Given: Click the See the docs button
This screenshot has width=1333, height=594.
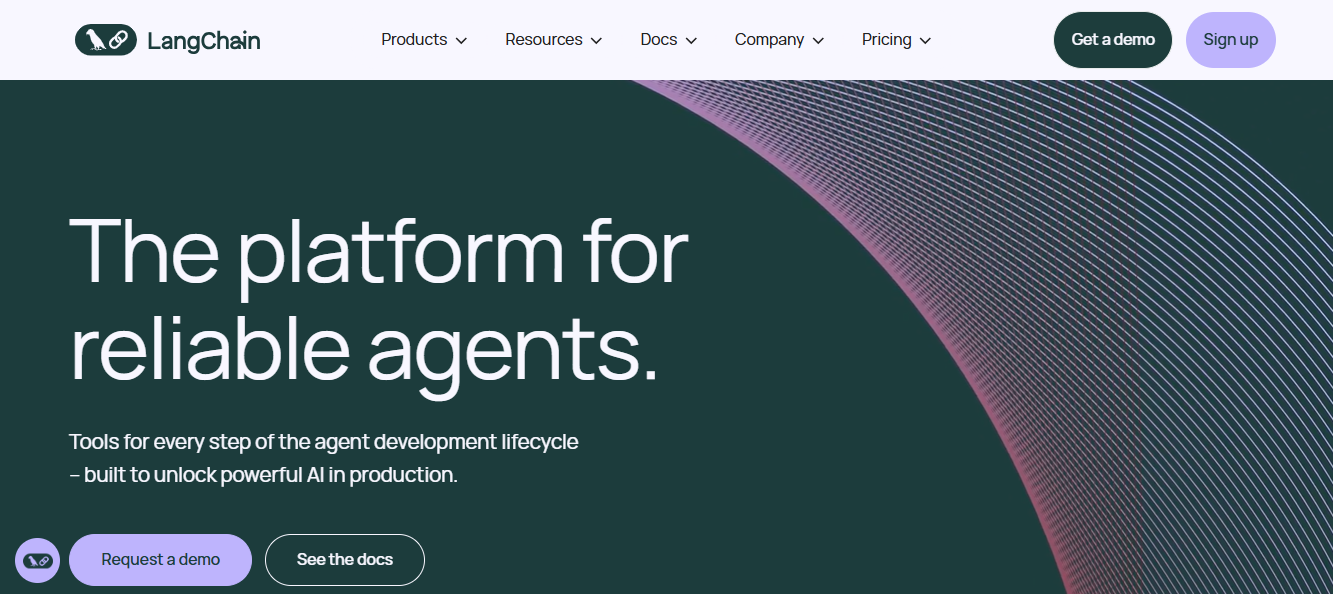Looking at the screenshot, I should [x=345, y=560].
